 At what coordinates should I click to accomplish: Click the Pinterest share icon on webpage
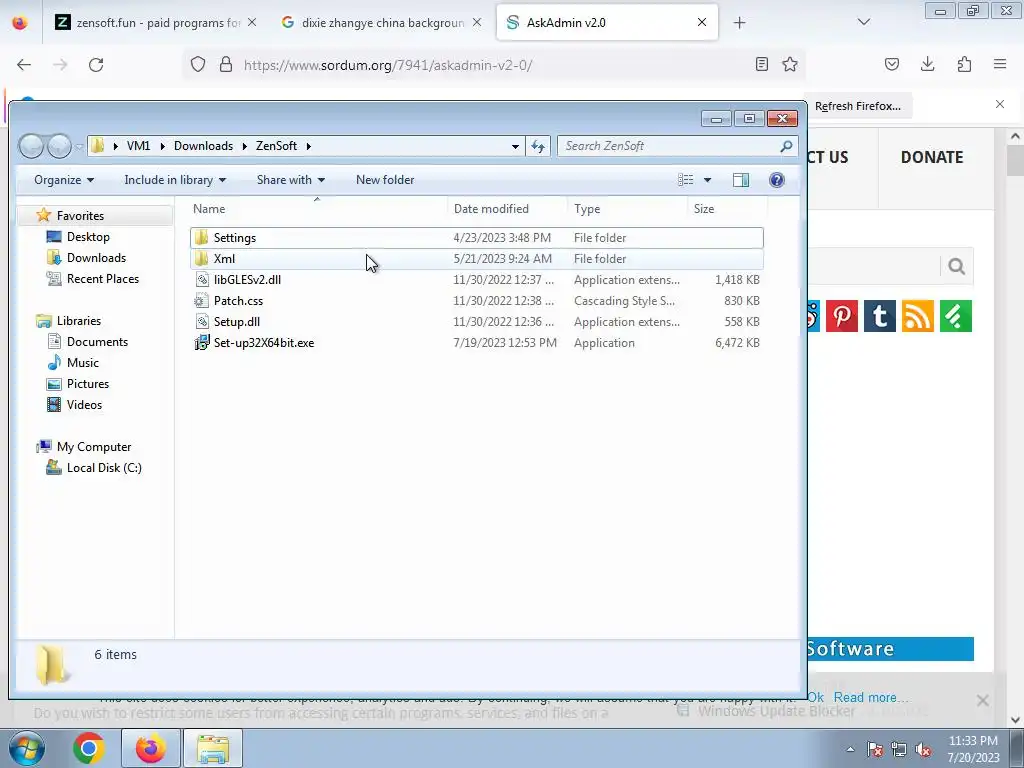[x=842, y=316]
